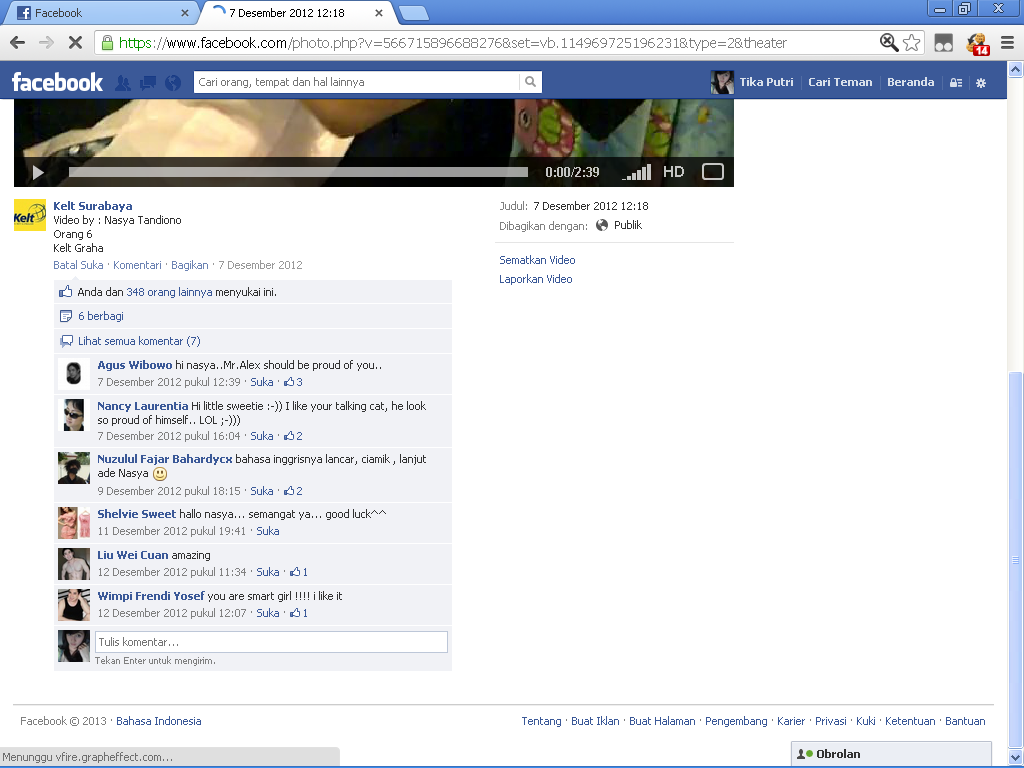Click the Kelt logo thumbnail
The height and width of the screenshot is (768, 1024).
click(30, 215)
